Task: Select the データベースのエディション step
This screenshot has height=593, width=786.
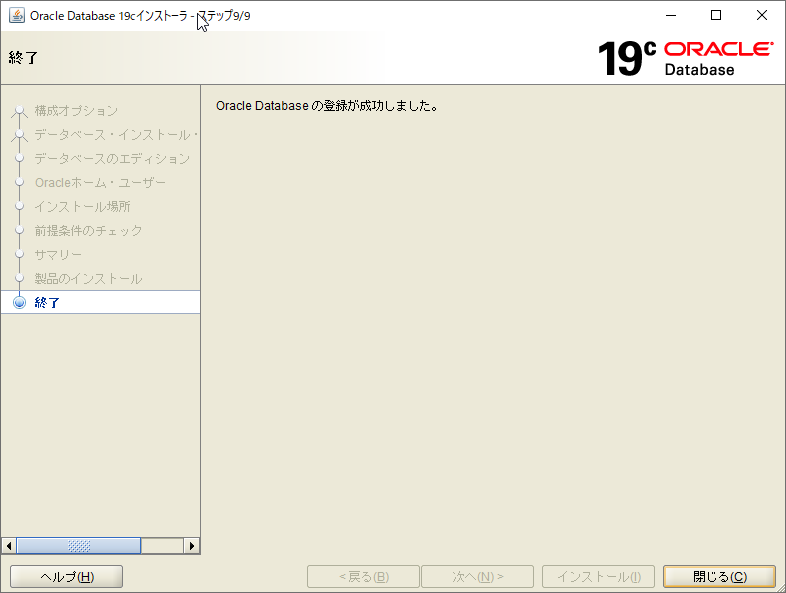Action: coord(112,158)
